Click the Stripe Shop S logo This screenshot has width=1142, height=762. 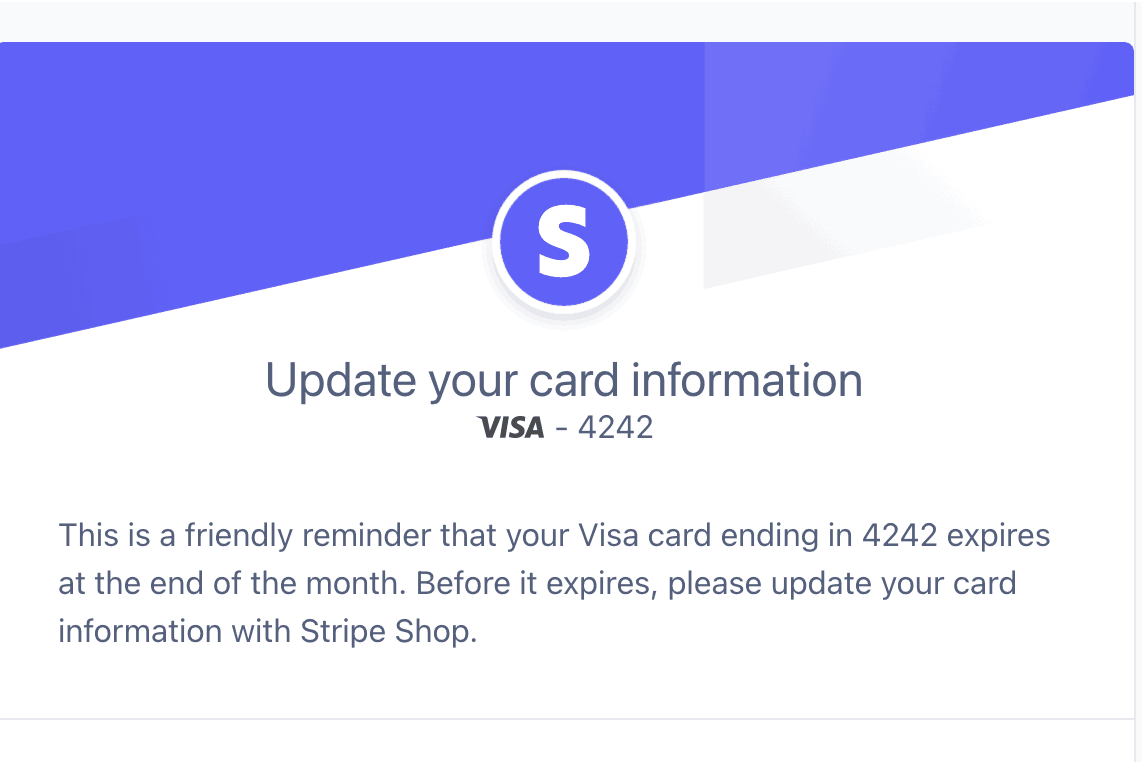coord(563,242)
